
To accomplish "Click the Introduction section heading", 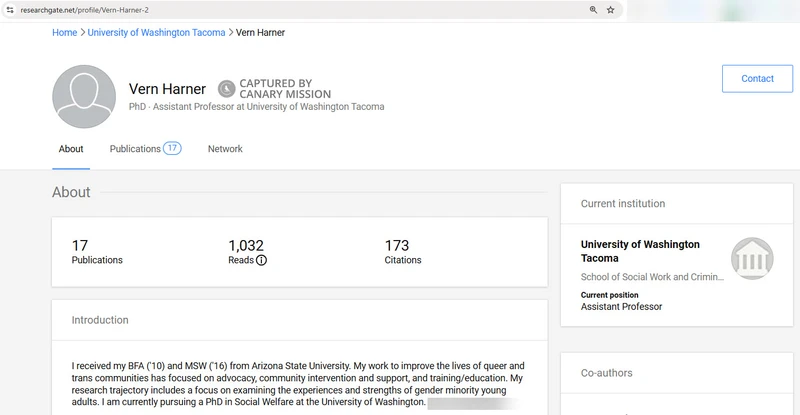I will (100, 320).
